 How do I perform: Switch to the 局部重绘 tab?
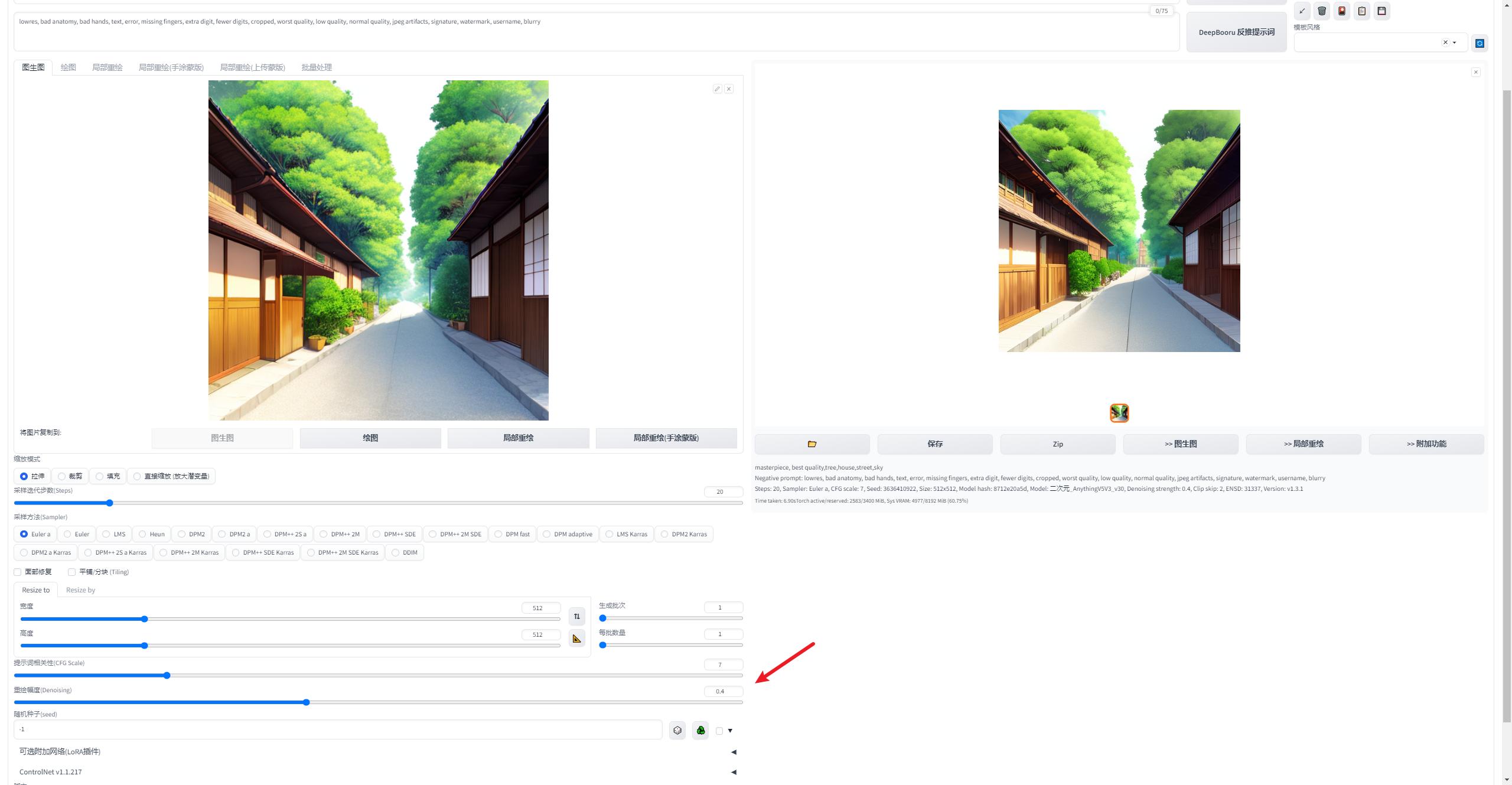click(107, 67)
